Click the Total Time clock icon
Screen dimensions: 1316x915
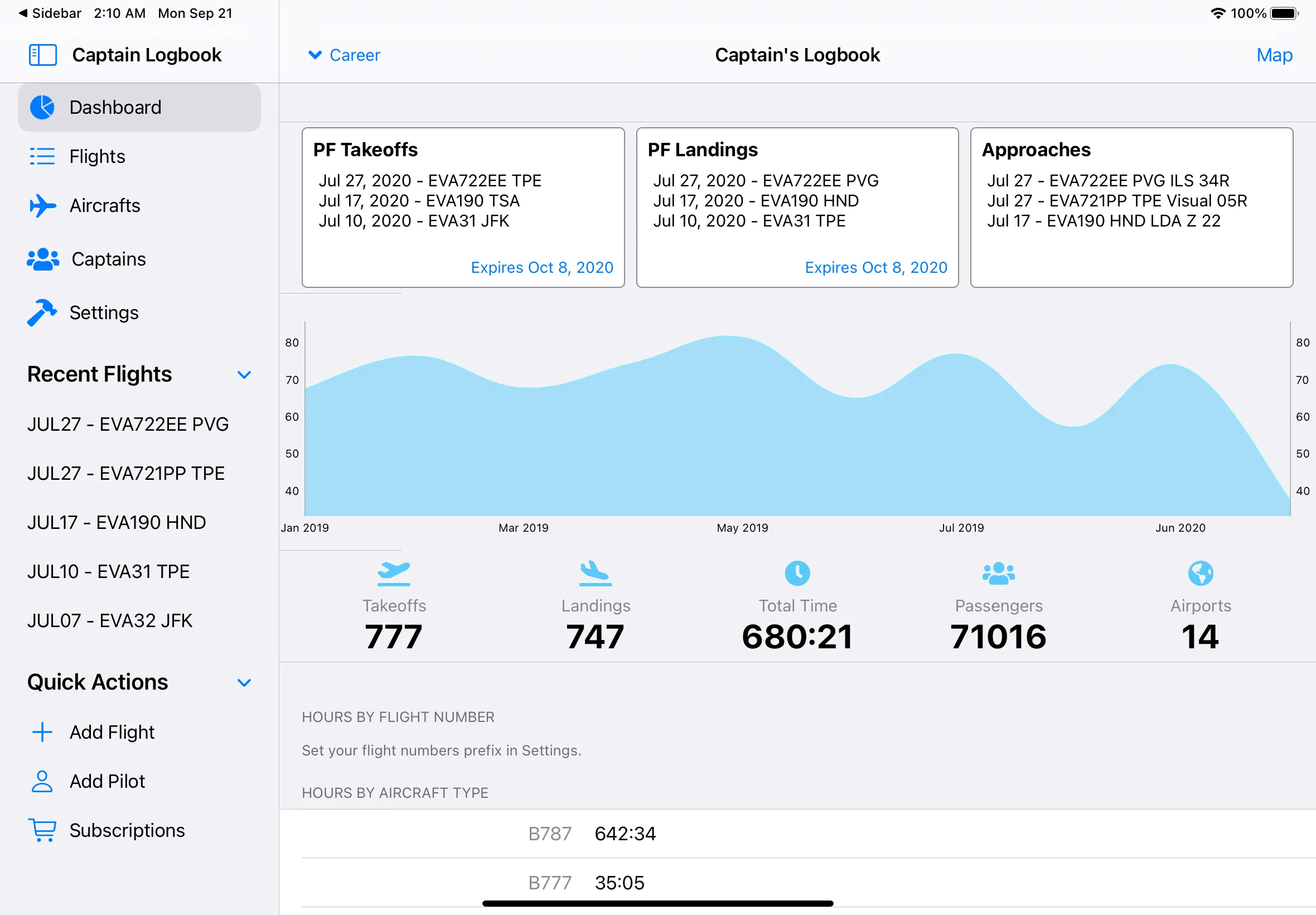pyautogui.click(x=797, y=574)
